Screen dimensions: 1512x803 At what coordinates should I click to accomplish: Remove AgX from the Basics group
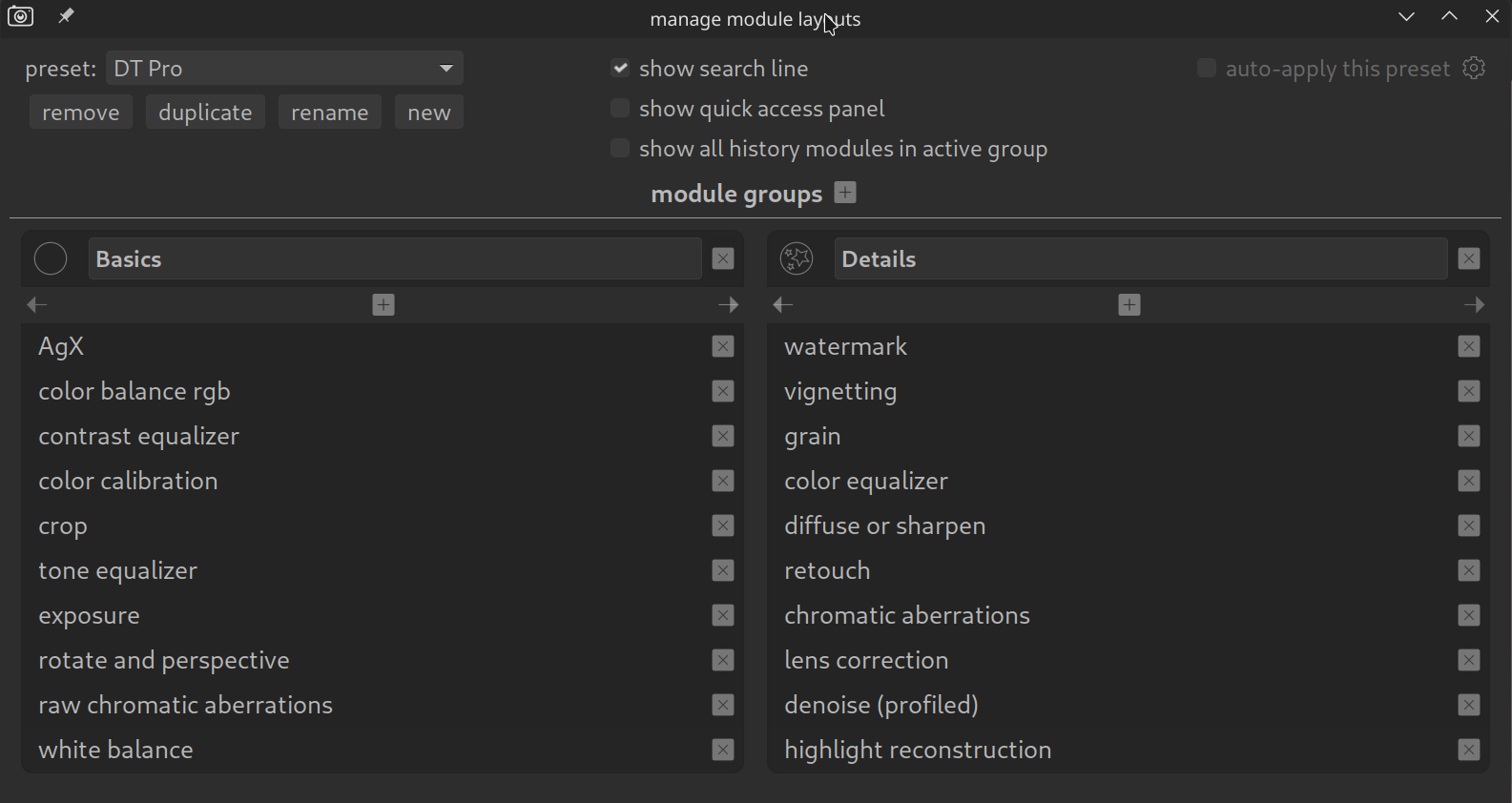coord(723,347)
